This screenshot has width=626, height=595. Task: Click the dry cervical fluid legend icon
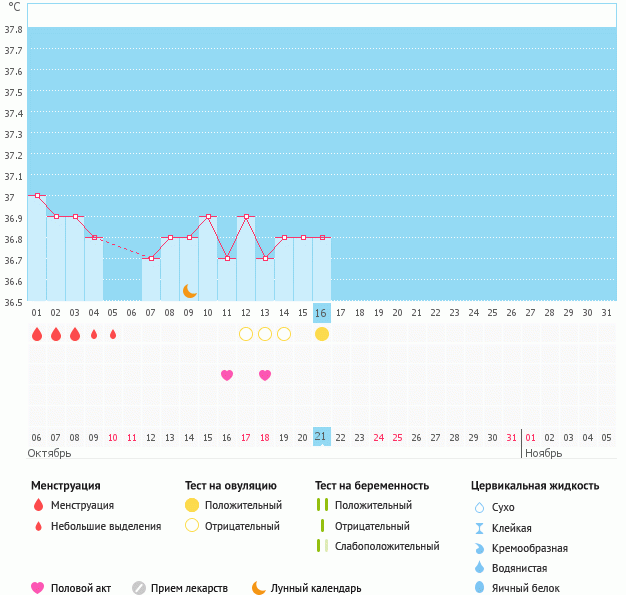click(x=479, y=507)
